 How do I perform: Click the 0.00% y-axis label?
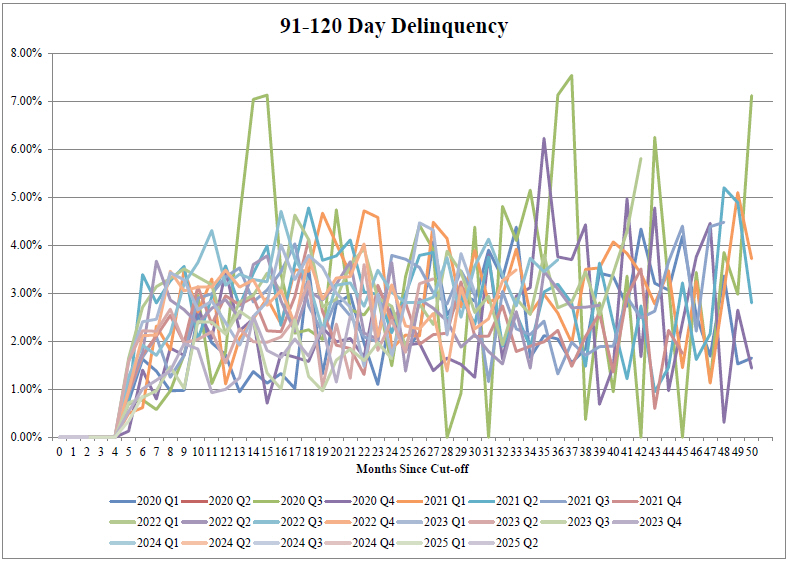point(25,437)
